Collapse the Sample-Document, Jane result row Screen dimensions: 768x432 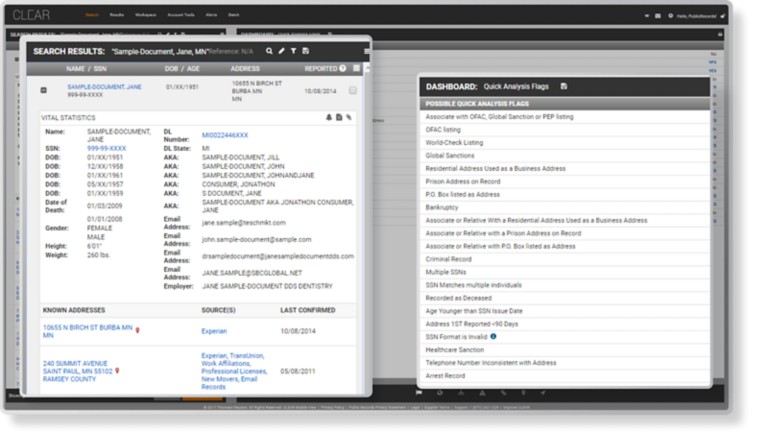(x=44, y=90)
